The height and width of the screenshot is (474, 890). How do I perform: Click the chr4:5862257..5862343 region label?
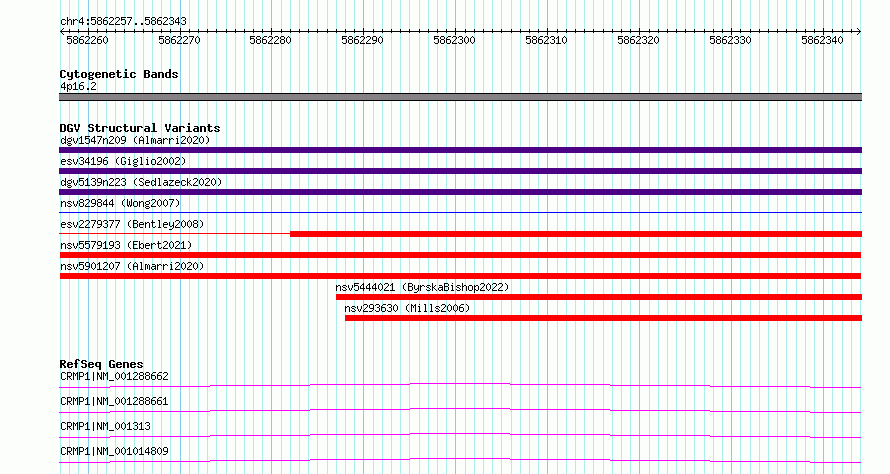123,22
